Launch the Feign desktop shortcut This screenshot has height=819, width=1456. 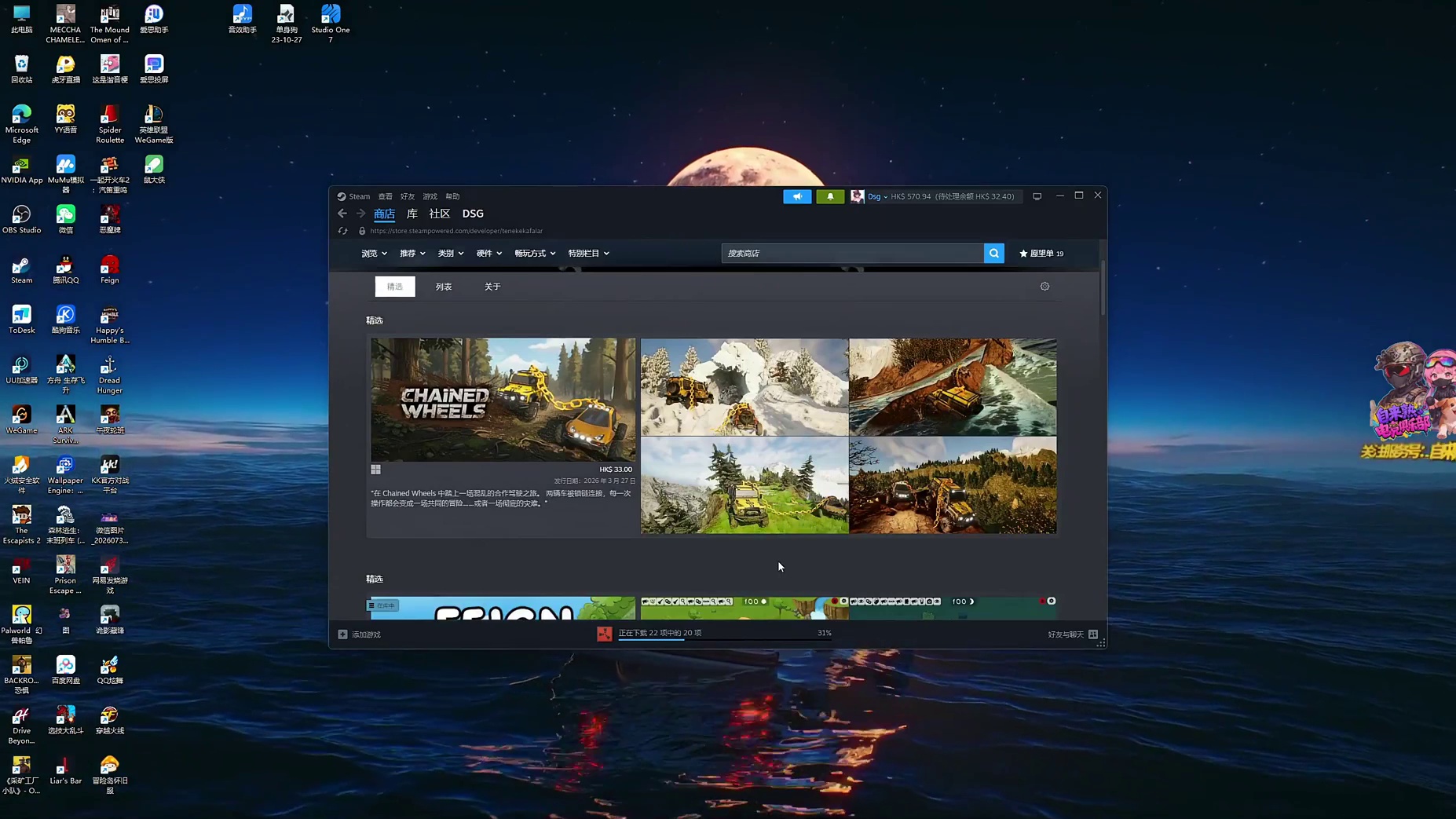tap(110, 270)
